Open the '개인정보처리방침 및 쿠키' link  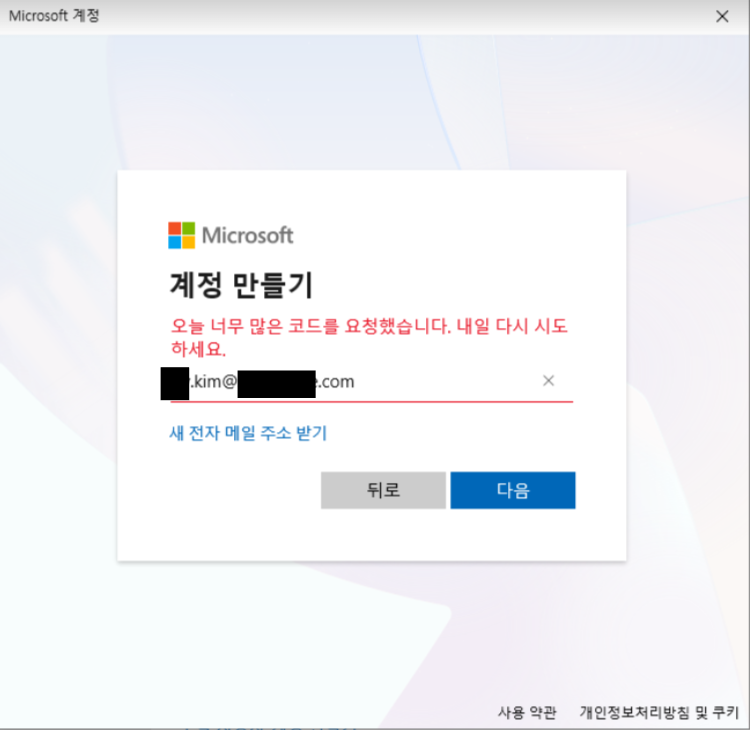(659, 712)
